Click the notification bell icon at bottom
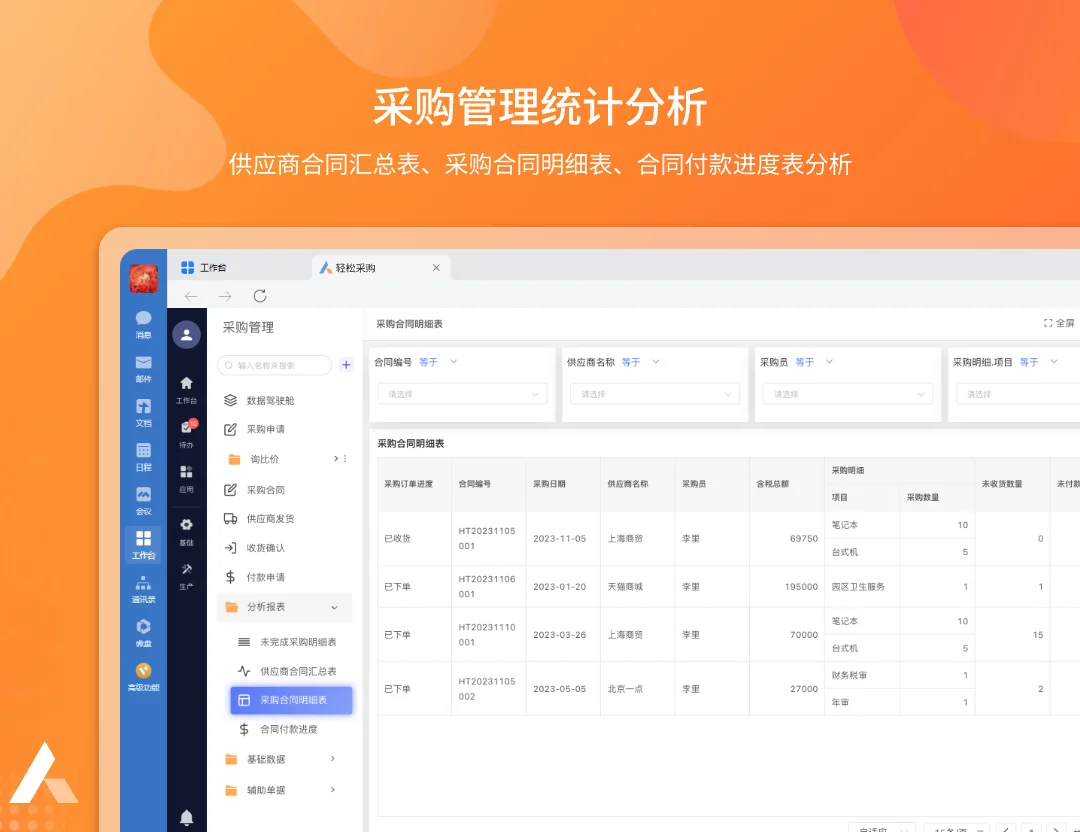Viewport: 1080px width, 832px height. pyautogui.click(x=186, y=818)
